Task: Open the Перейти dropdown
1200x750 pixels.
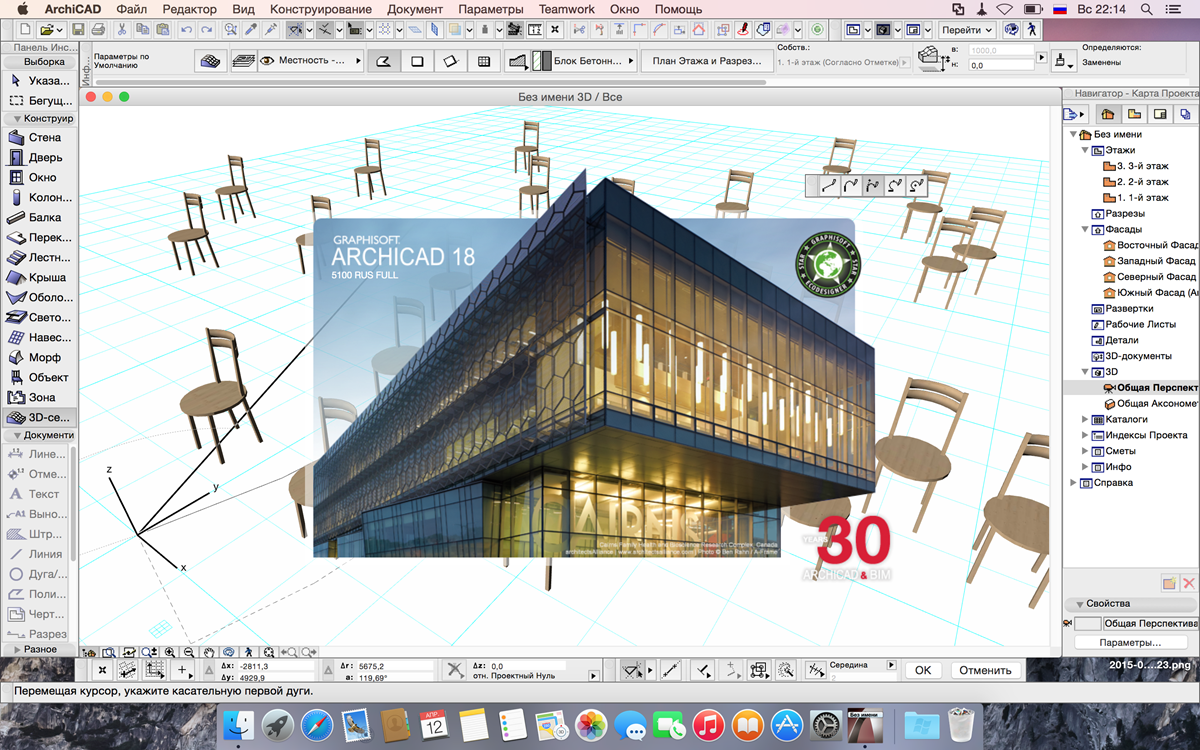Action: [x=967, y=30]
